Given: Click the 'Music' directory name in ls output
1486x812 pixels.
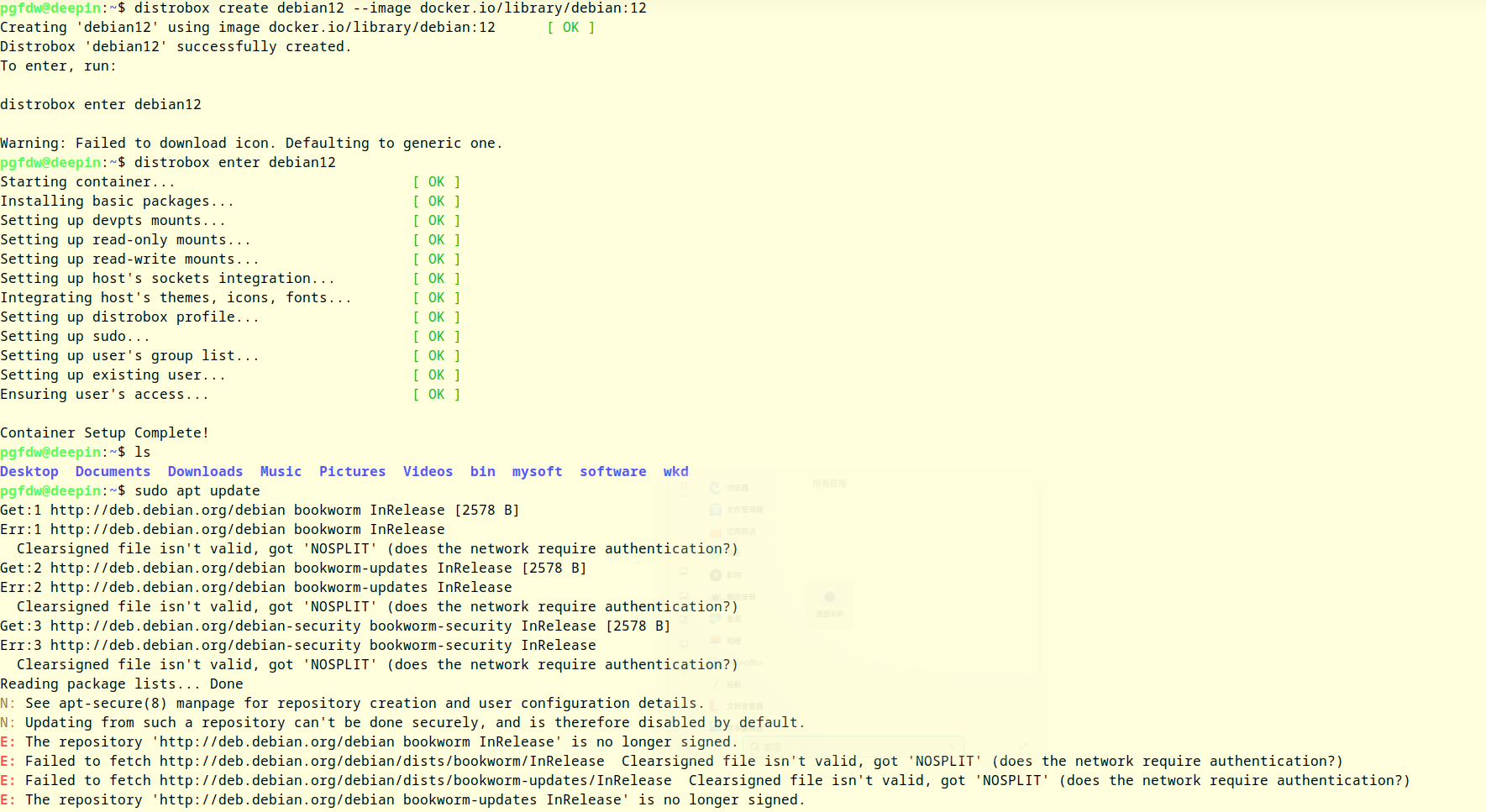Looking at the screenshot, I should click(x=281, y=472).
